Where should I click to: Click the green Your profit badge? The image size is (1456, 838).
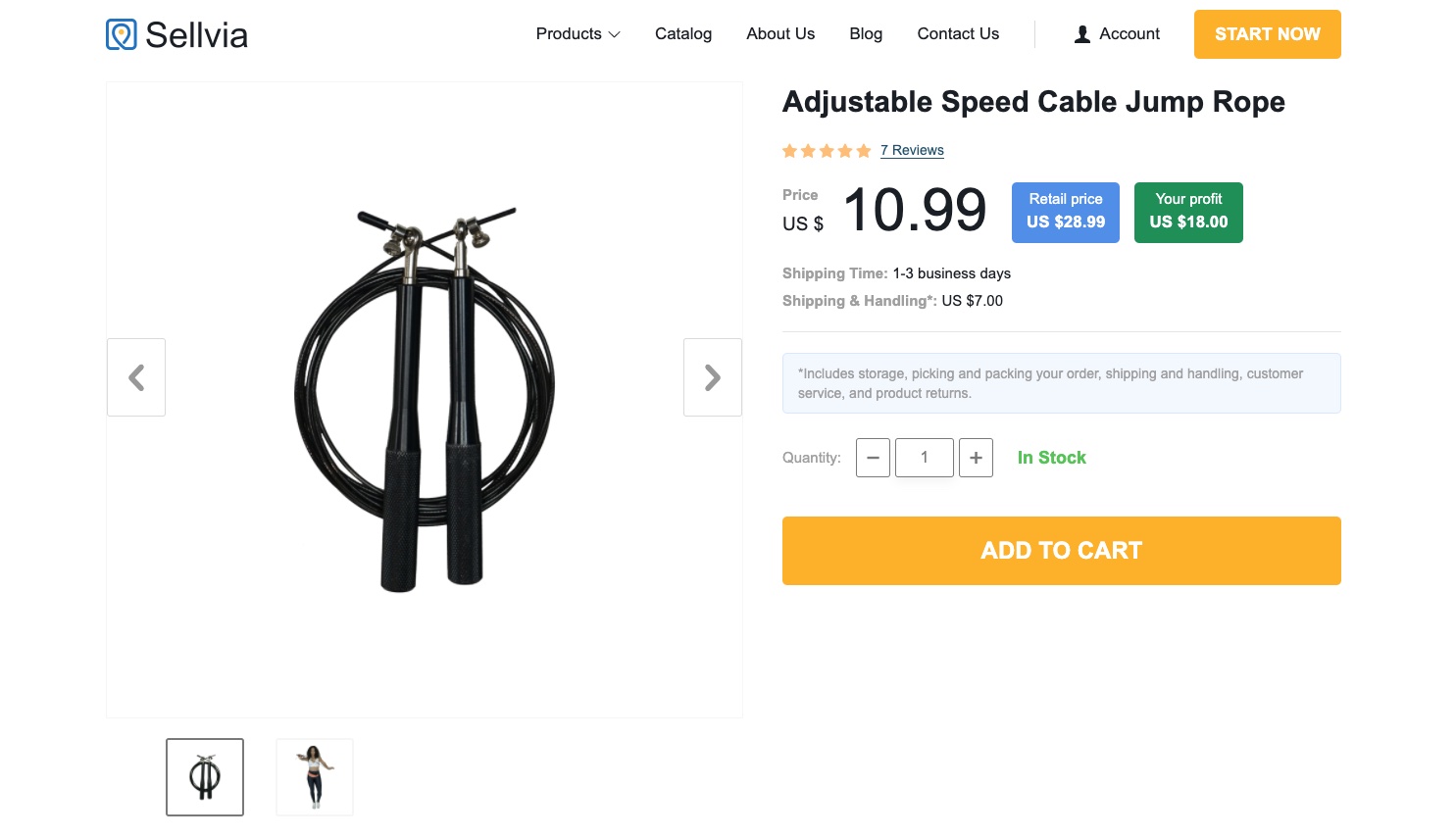tap(1188, 213)
